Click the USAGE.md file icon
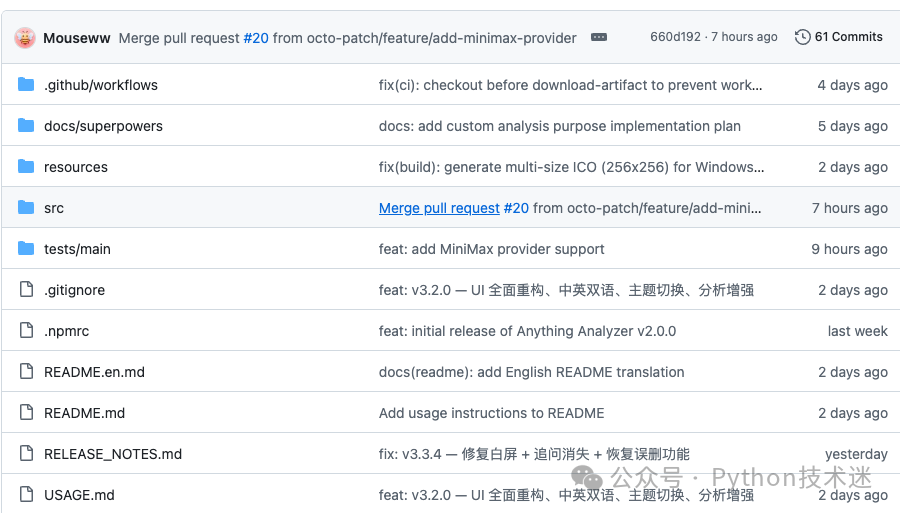This screenshot has height=513, width=900. click(x=26, y=494)
